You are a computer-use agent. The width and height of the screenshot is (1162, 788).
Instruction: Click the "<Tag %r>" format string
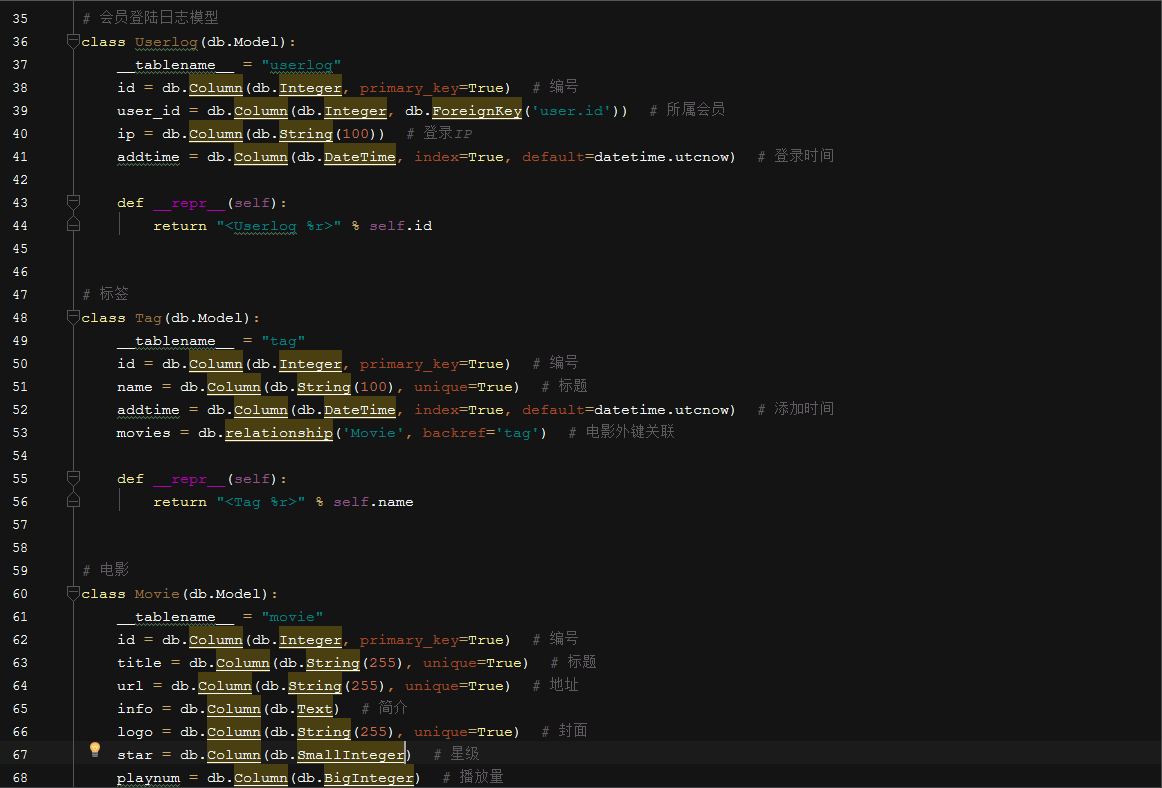coord(261,502)
